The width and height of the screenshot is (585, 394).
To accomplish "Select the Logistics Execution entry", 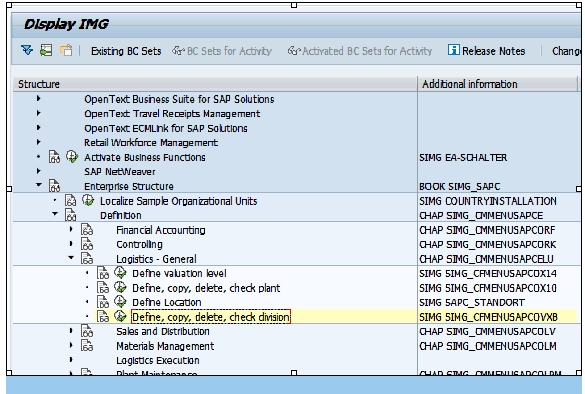I will pyautogui.click(x=158, y=360).
